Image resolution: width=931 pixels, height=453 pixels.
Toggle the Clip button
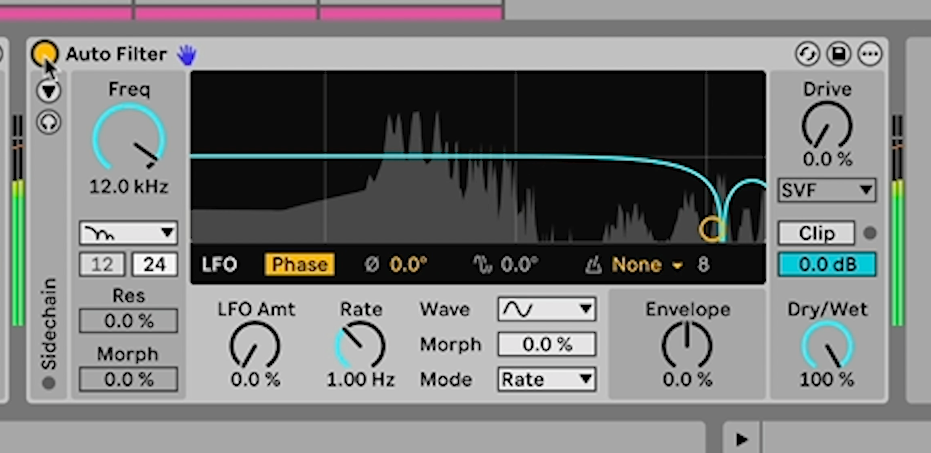click(x=816, y=233)
